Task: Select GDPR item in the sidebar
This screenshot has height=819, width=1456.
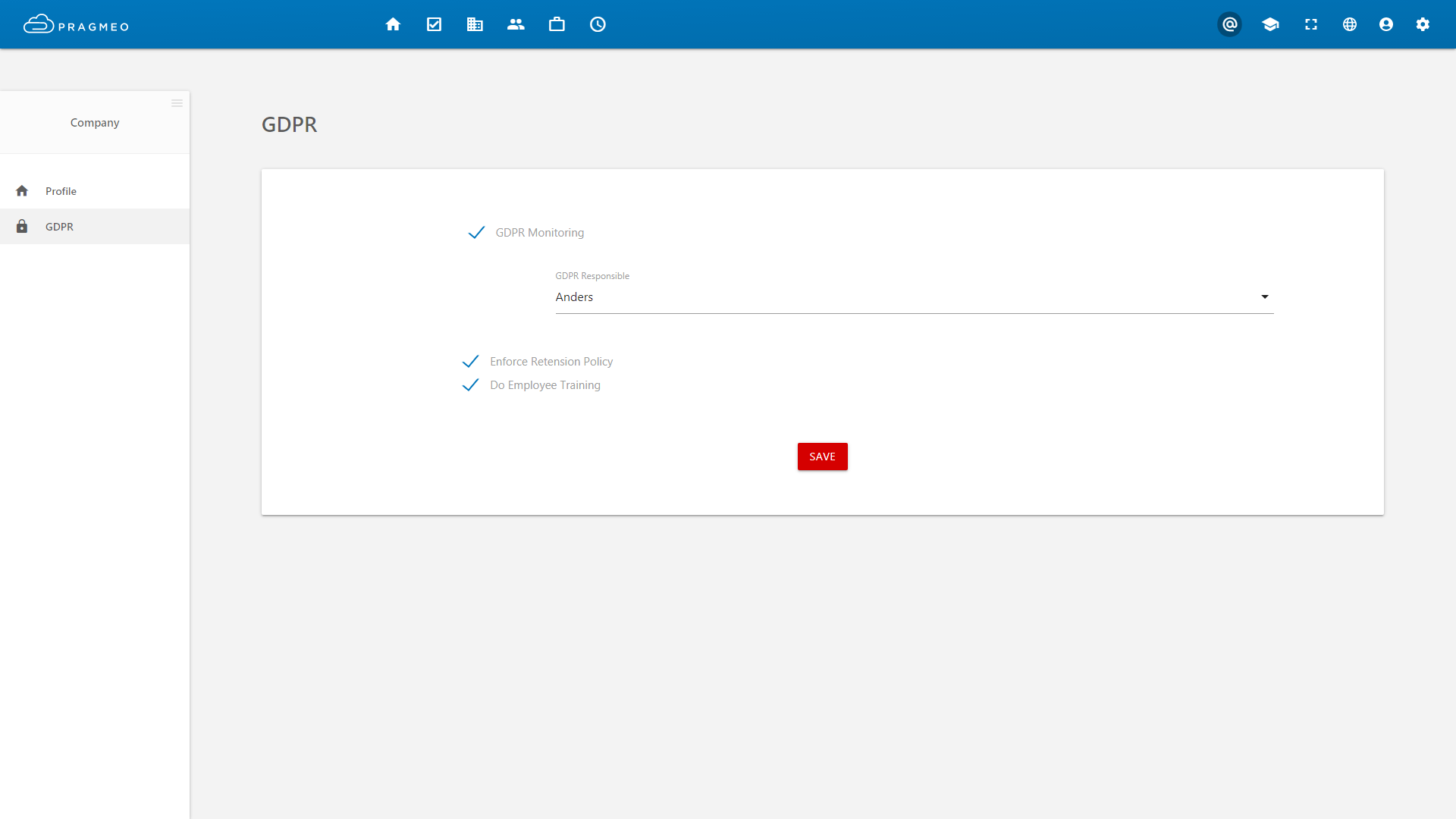Action: click(59, 227)
